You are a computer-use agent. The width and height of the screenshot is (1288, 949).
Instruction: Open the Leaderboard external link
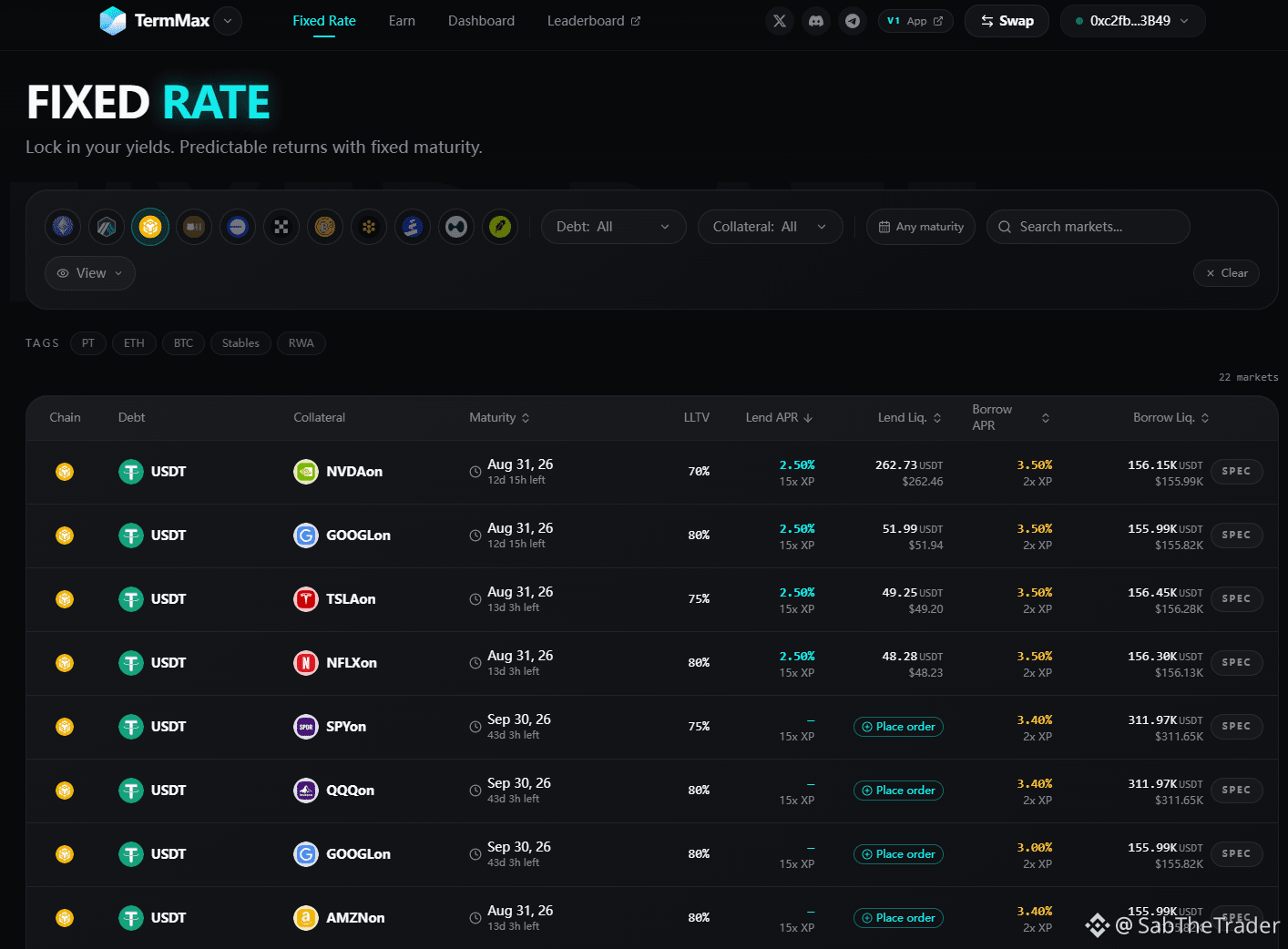point(594,21)
